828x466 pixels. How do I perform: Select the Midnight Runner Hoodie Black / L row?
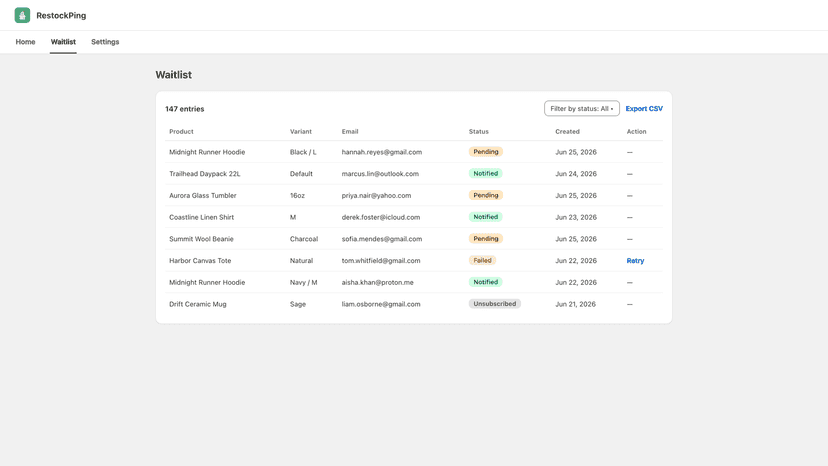pyautogui.click(x=414, y=152)
